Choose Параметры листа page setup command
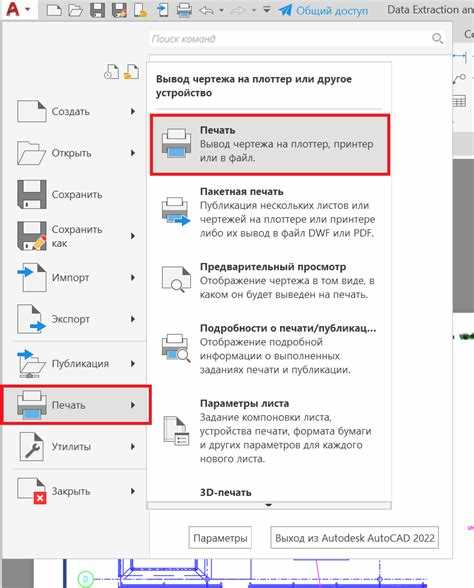Viewport: 474px width, 588px height. (270, 431)
